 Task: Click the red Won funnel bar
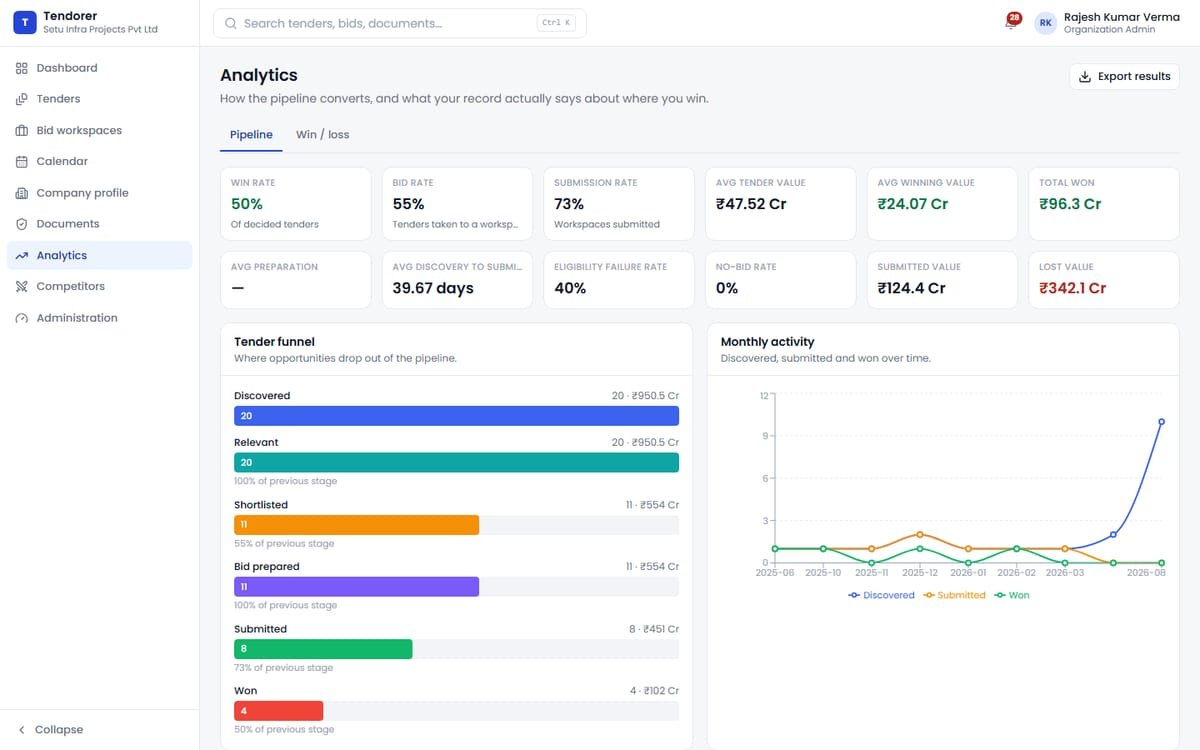[278, 711]
